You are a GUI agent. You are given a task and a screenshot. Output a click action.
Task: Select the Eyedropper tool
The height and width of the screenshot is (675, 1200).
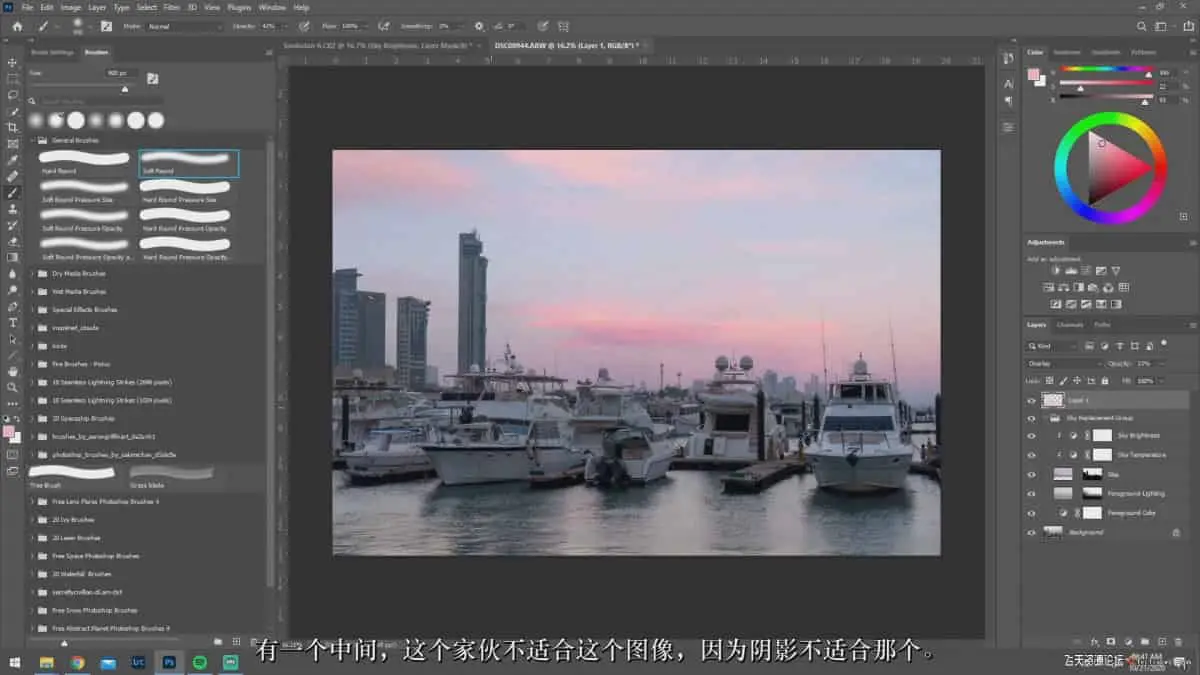tap(13, 160)
